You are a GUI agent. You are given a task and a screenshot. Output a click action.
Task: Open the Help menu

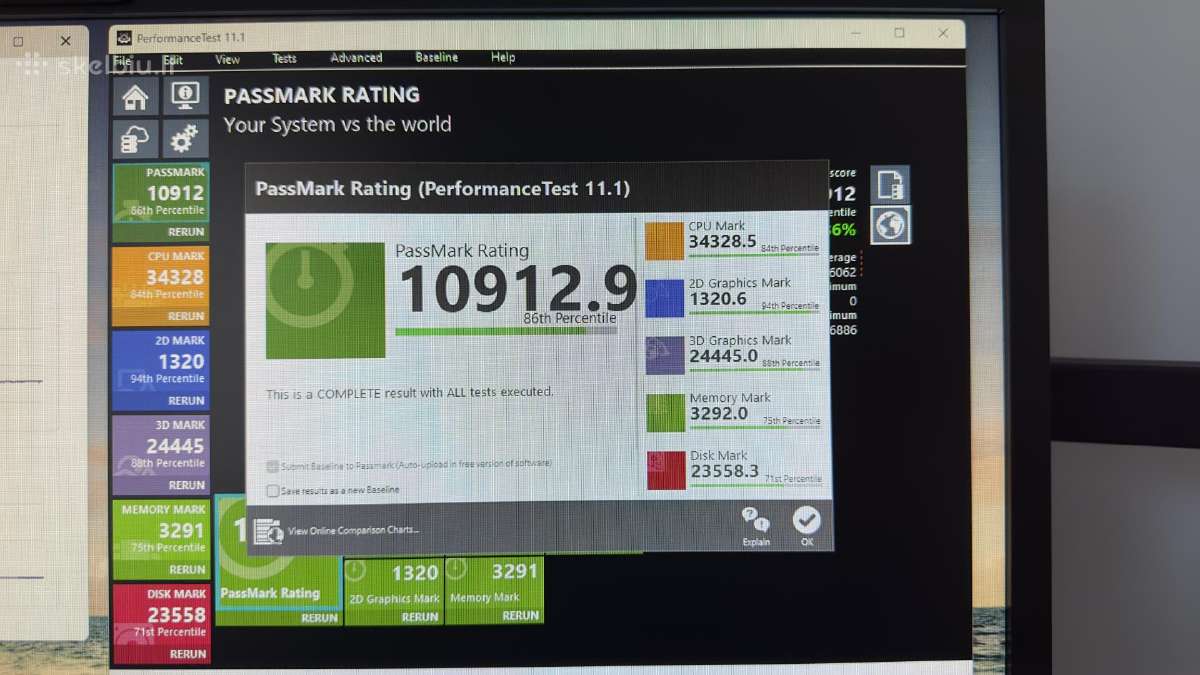pos(503,57)
